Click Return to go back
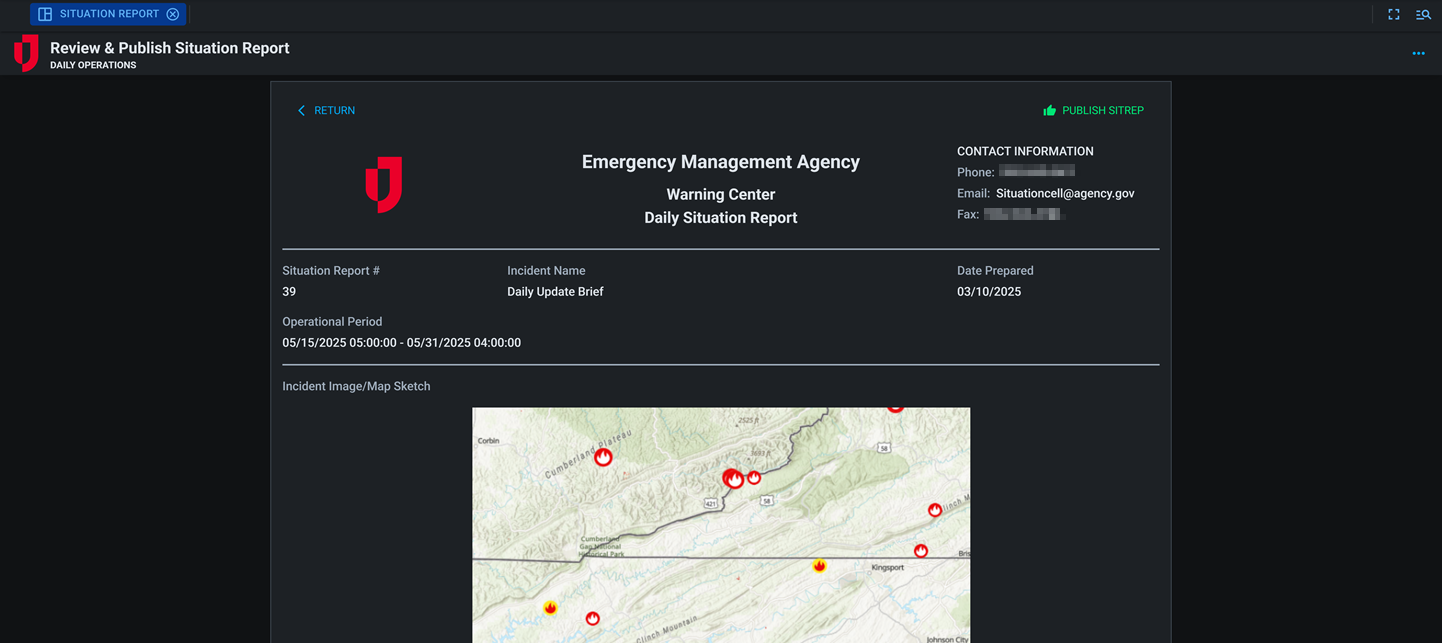This screenshot has width=1442, height=643. [326, 110]
